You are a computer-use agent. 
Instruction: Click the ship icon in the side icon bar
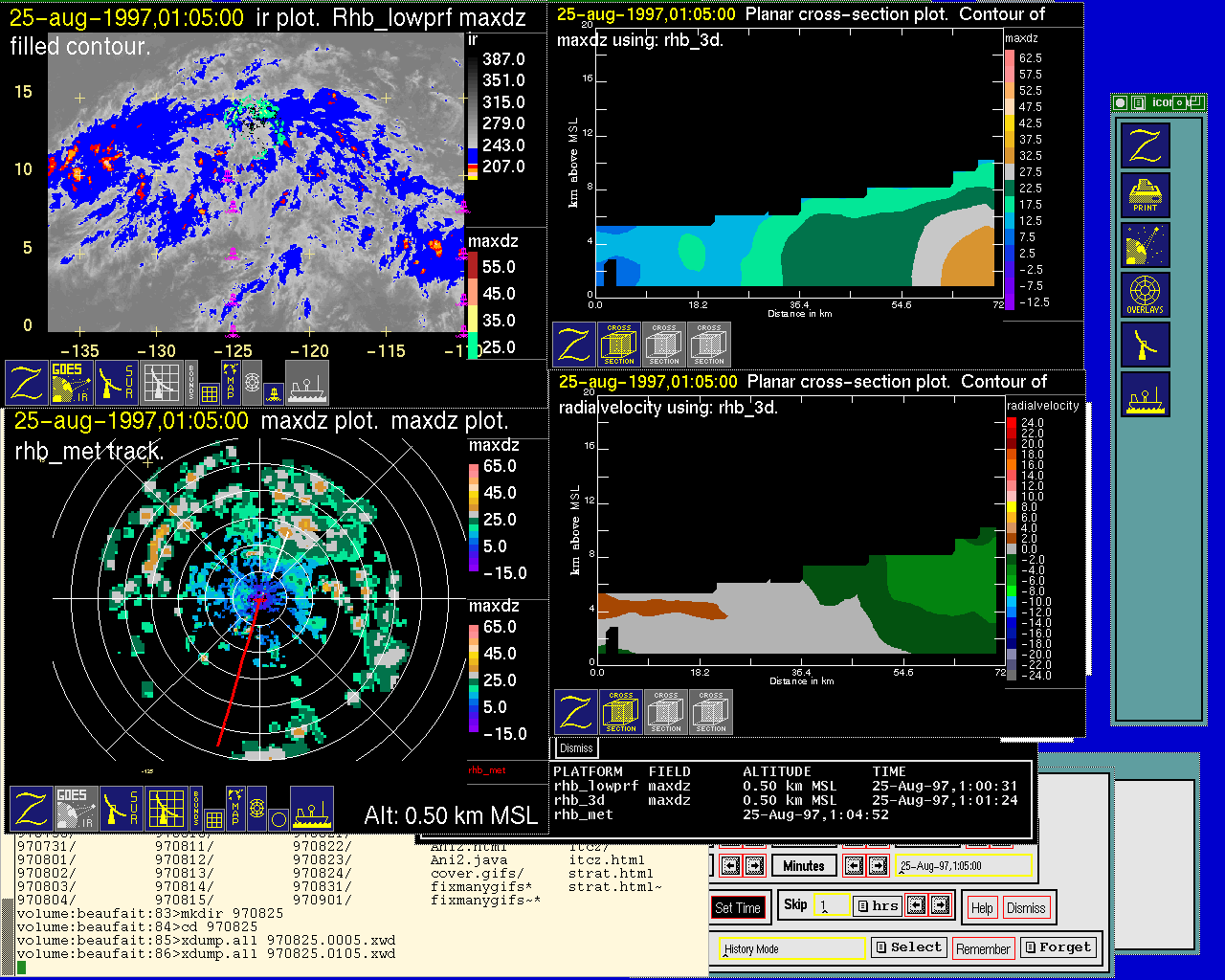[x=1145, y=394]
